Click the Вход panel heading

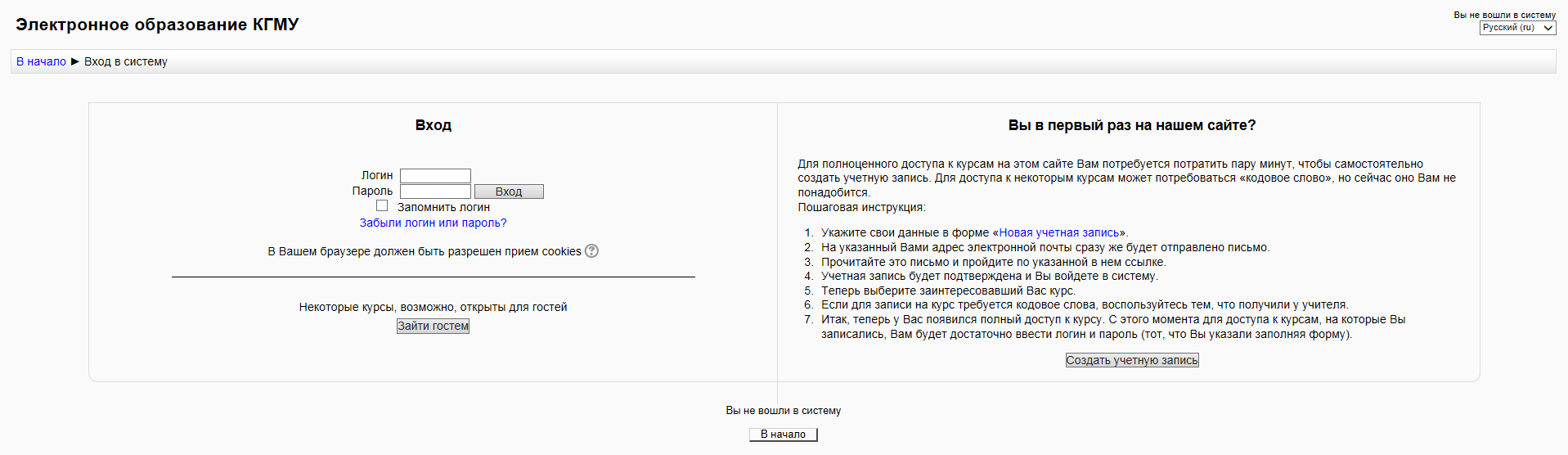(x=434, y=125)
